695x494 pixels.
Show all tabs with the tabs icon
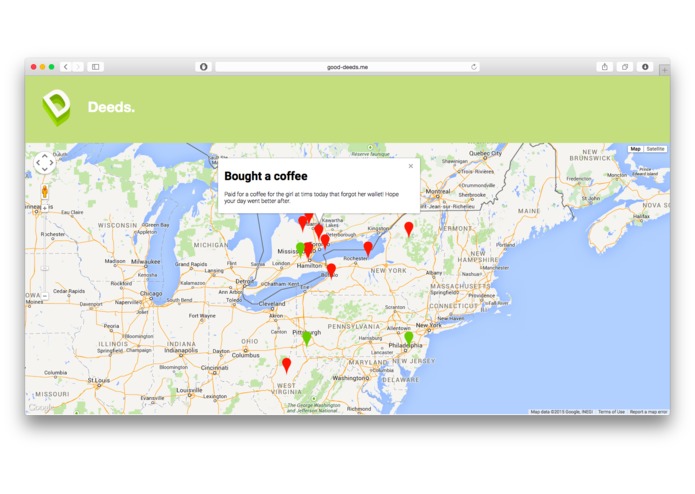tap(625, 67)
